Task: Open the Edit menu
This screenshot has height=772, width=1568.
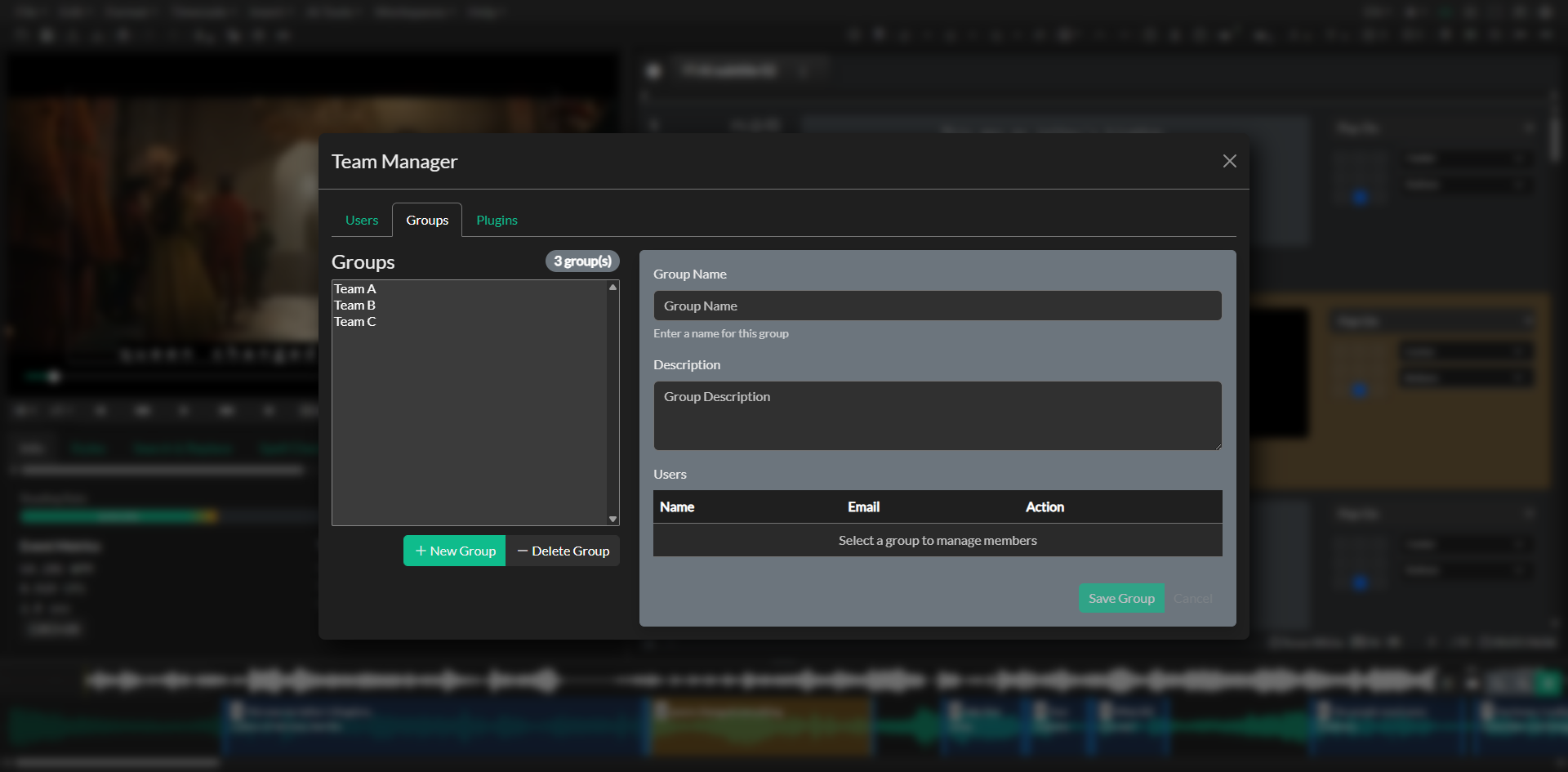Action: [73, 12]
